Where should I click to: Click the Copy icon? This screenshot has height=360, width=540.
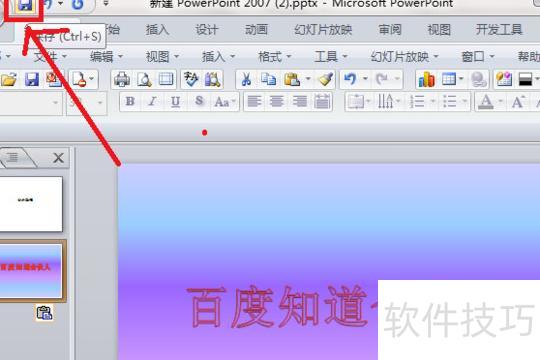(269, 80)
